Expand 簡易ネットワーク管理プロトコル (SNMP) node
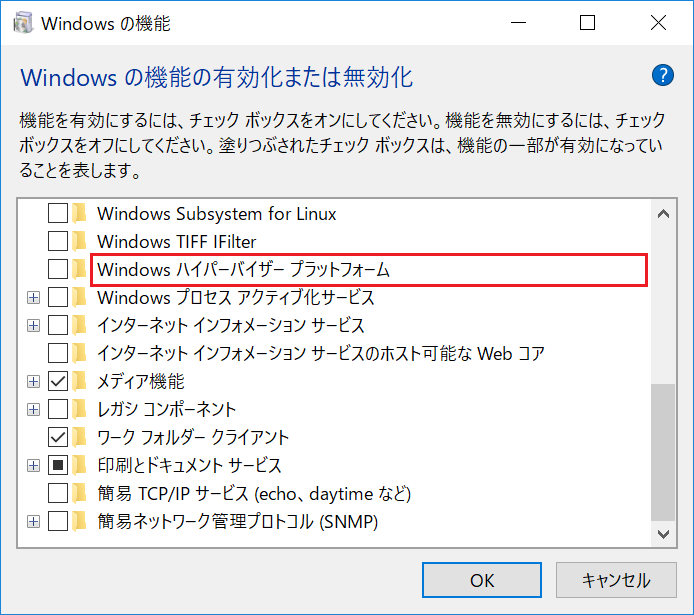This screenshot has height=615, width=694. click(x=33, y=521)
